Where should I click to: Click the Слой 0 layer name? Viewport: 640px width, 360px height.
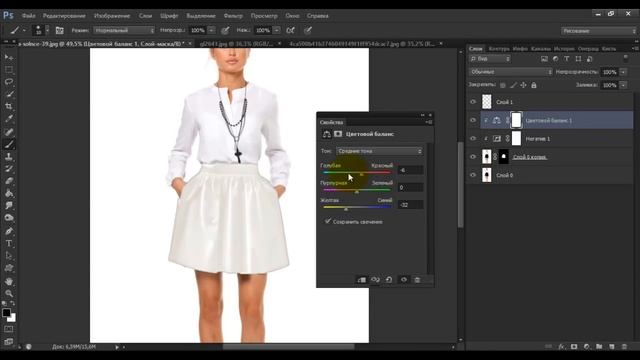504,175
